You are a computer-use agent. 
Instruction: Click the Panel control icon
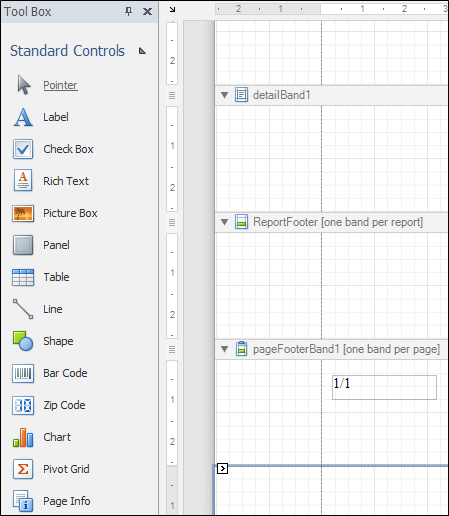pyautogui.click(x=23, y=245)
